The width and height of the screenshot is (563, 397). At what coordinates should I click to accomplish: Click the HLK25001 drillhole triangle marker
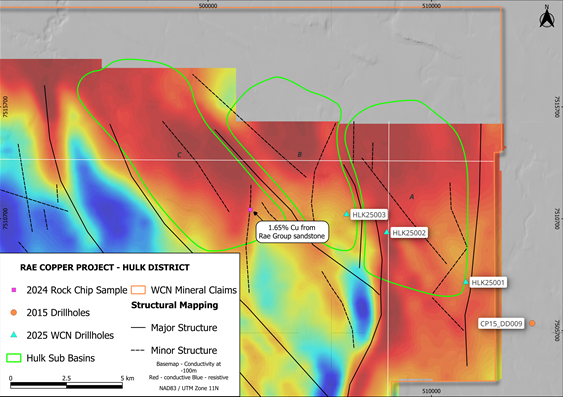[466, 282]
